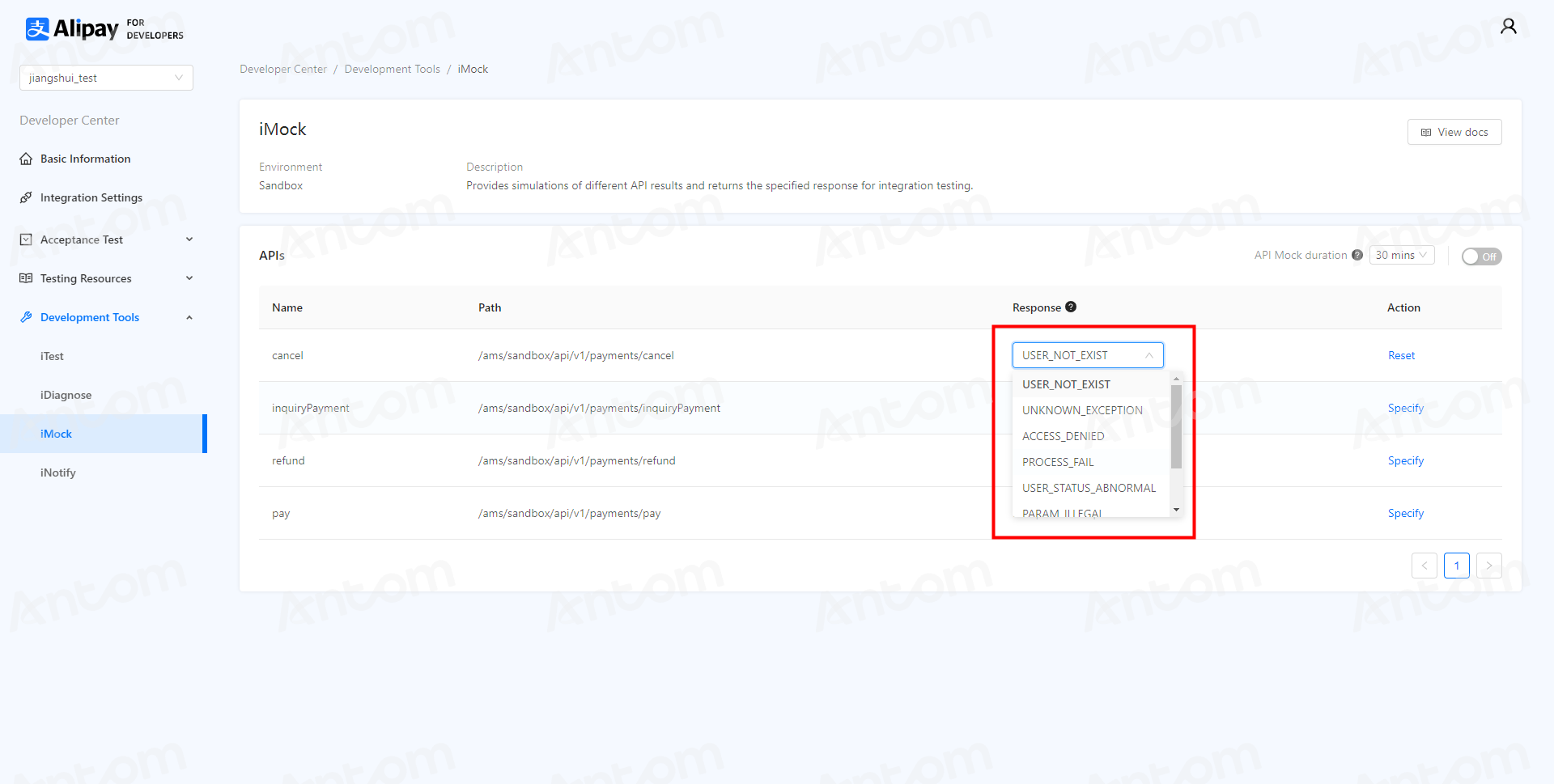Toggle the API mock Off switch
The image size is (1554, 784).
click(x=1481, y=256)
